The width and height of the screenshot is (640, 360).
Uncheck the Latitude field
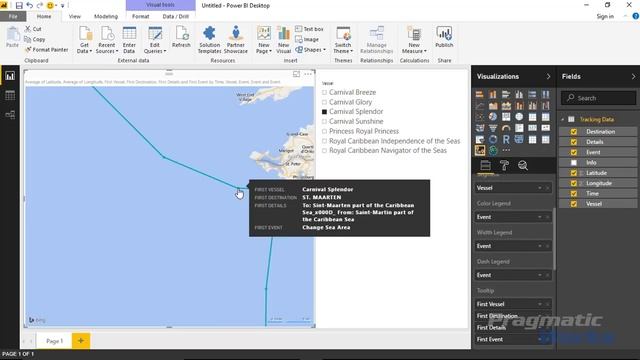574,173
